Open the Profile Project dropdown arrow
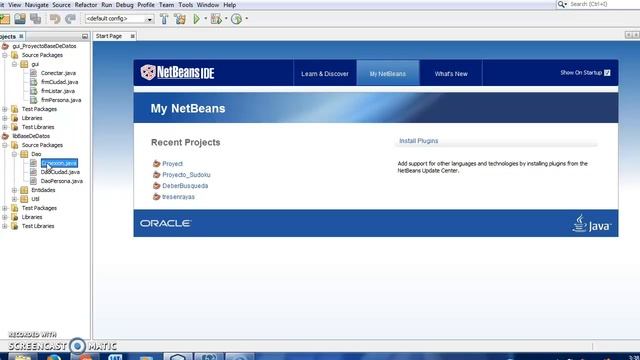Screen dimensions: 640x360 [x=247, y=18]
